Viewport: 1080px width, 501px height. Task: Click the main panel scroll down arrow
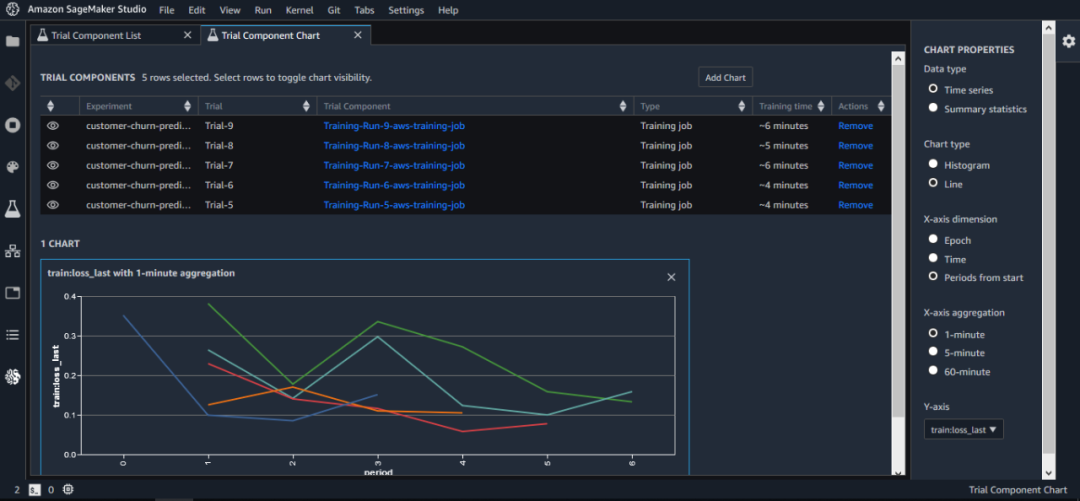click(x=897, y=471)
